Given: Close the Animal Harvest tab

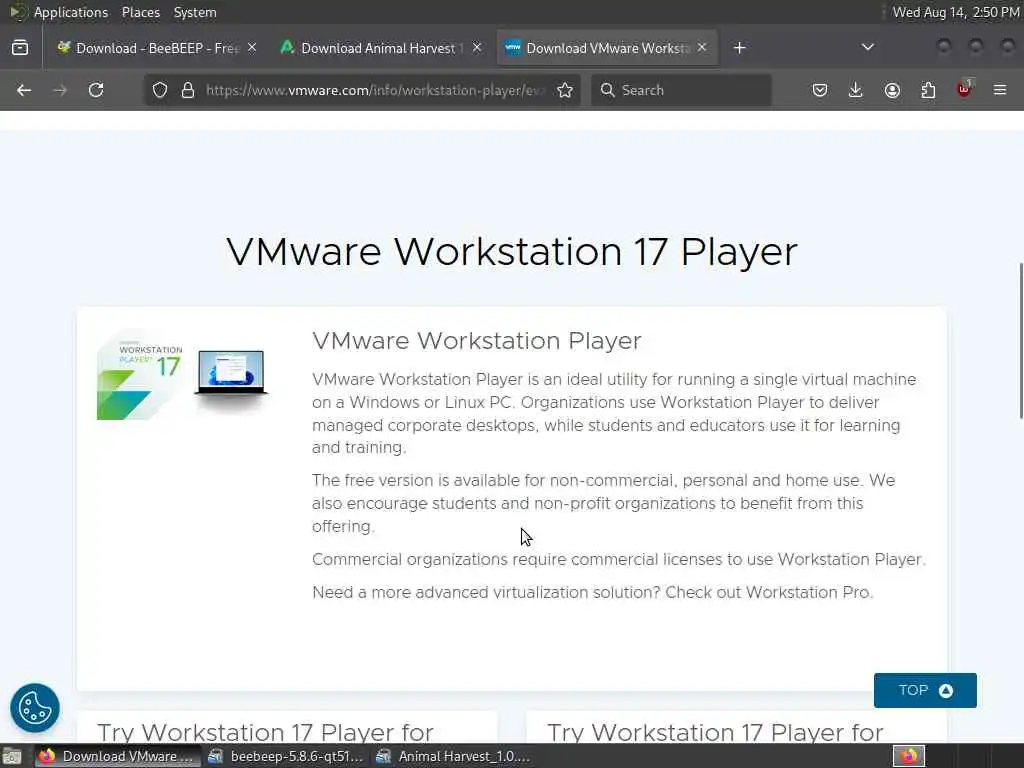Looking at the screenshot, I should tap(477, 48).
